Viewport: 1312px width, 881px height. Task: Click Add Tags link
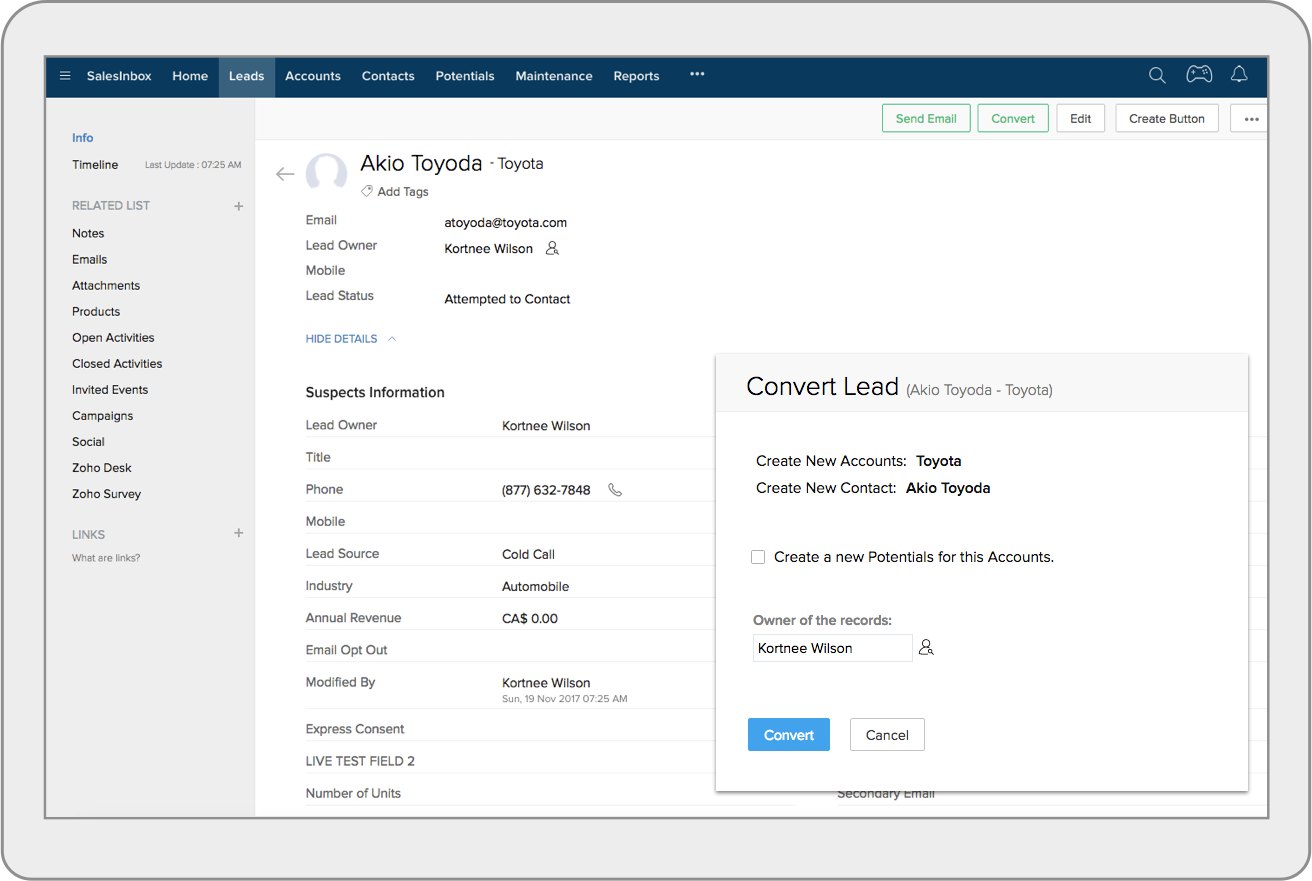(x=403, y=191)
